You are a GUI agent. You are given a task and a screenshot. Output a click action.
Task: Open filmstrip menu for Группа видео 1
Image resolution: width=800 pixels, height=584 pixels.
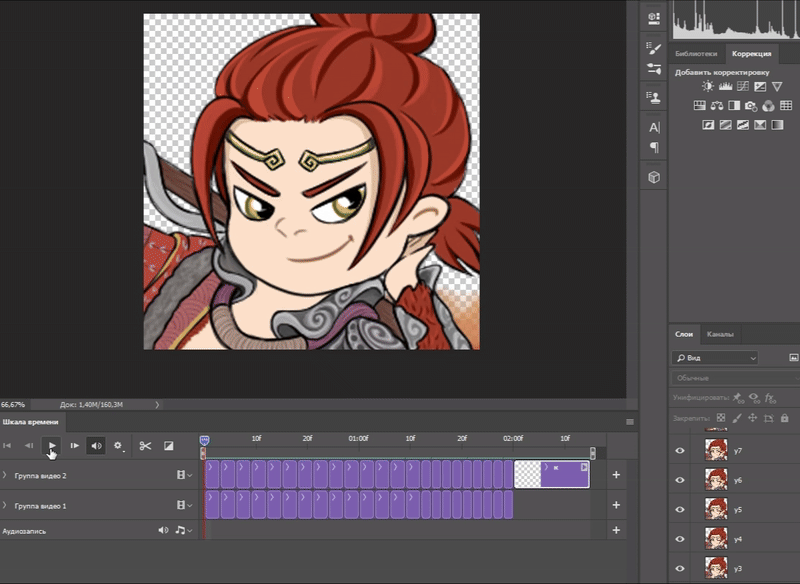point(184,505)
